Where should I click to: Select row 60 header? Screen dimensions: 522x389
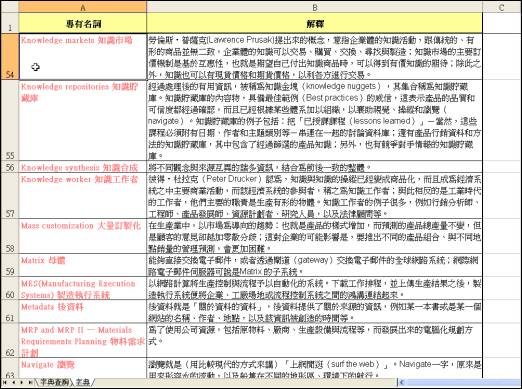10,288
